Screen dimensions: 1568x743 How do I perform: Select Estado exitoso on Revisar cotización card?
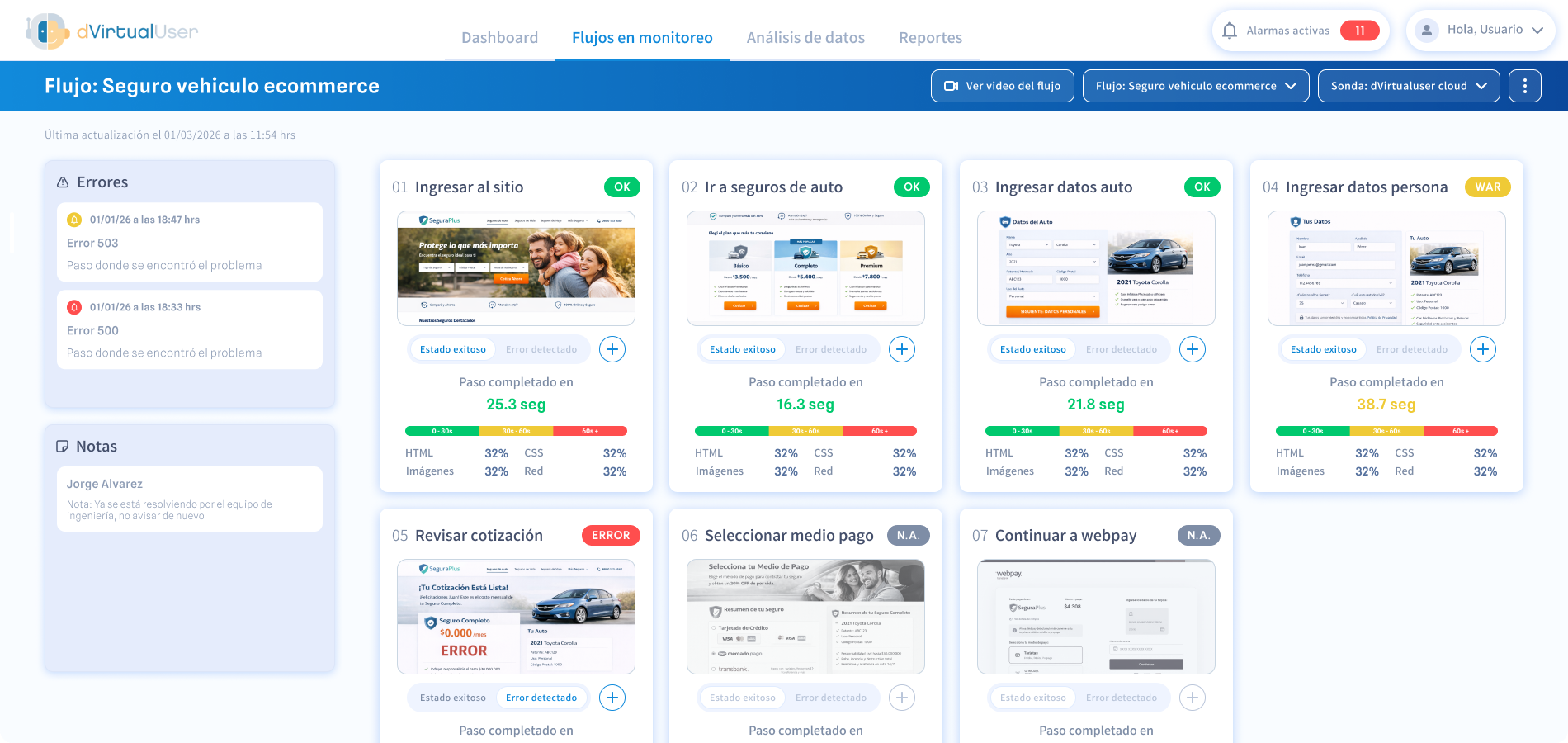pyautogui.click(x=453, y=698)
